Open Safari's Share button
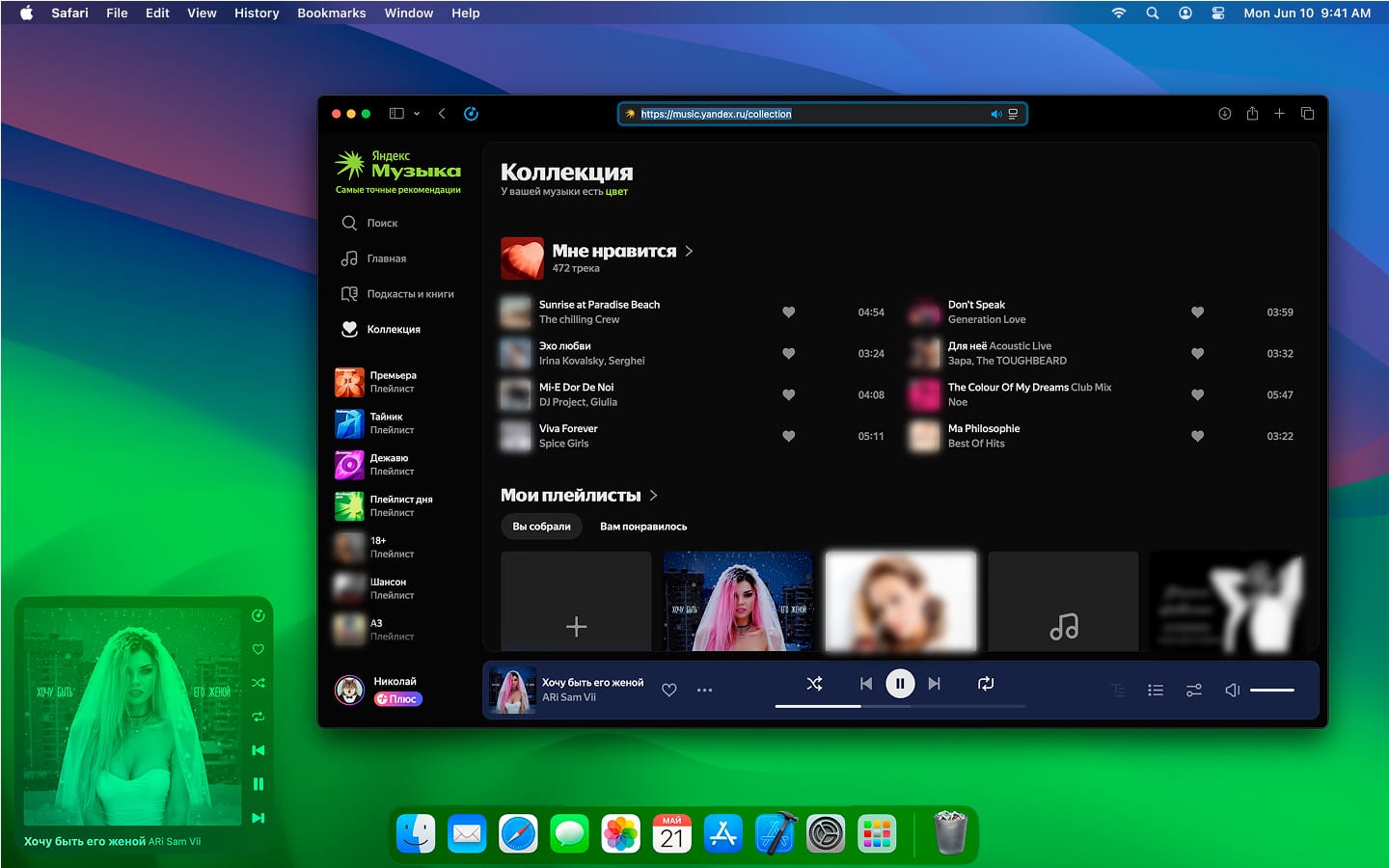Screen dimensions: 1389x868 click(1252, 114)
